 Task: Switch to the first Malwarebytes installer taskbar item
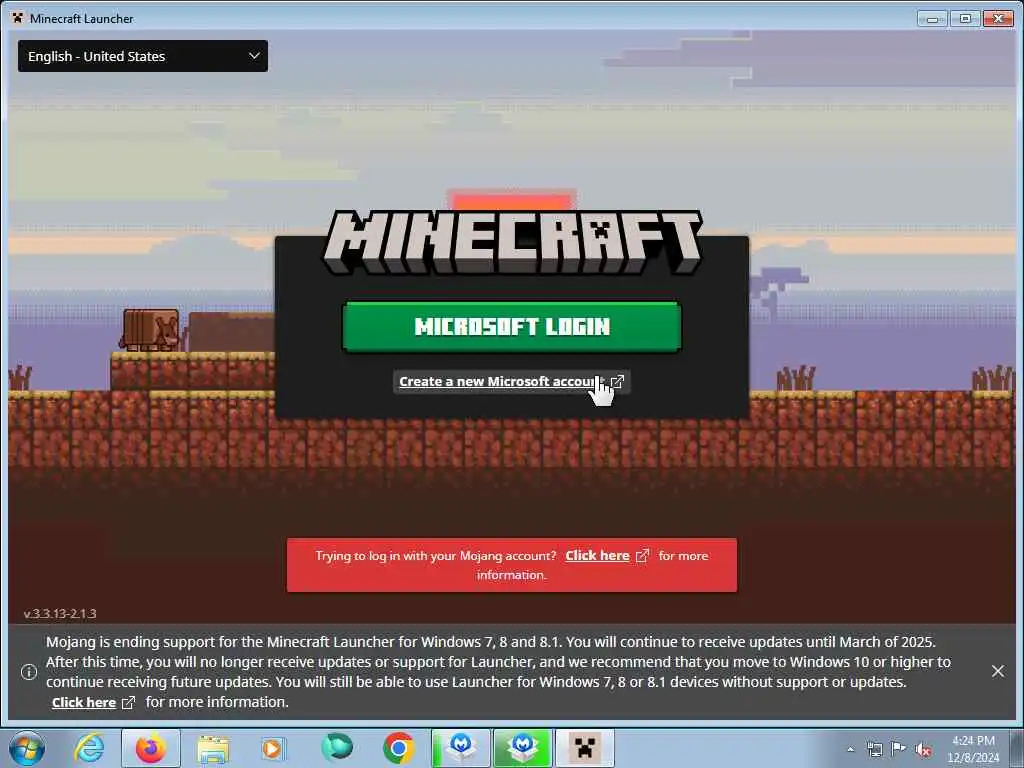tap(461, 748)
